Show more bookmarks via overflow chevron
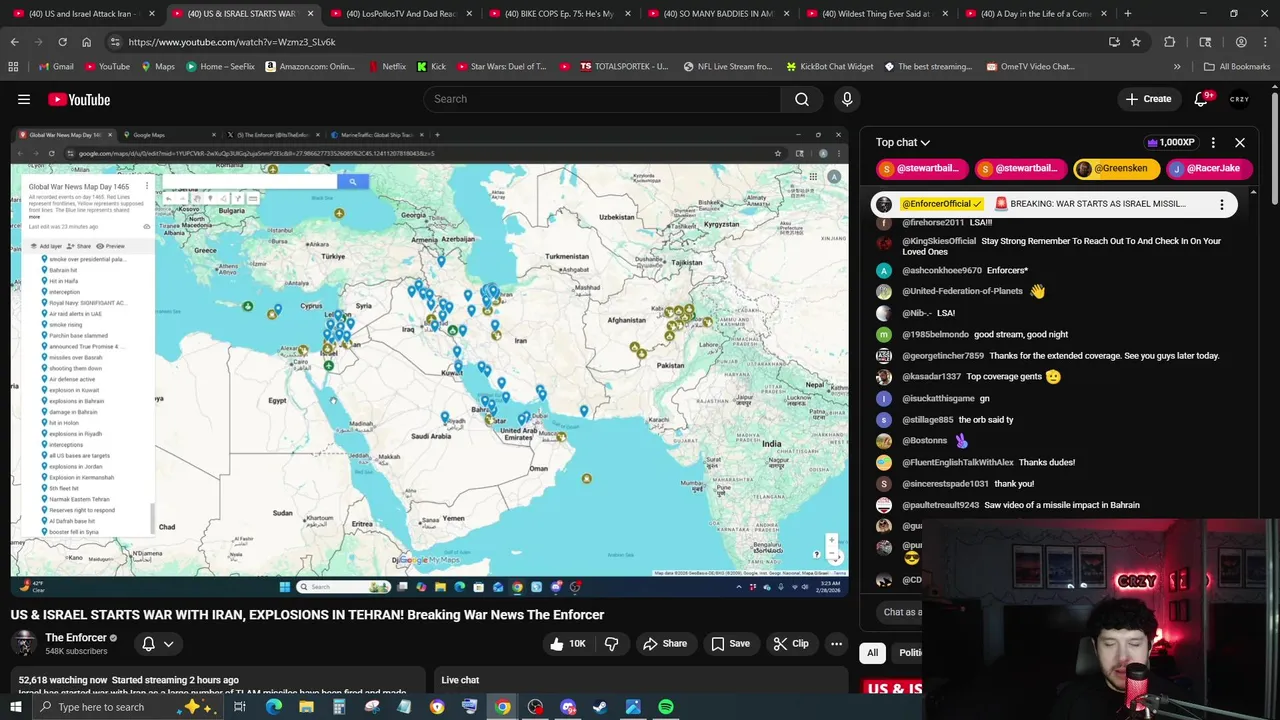This screenshot has height=720, width=1280. coord(1177,66)
